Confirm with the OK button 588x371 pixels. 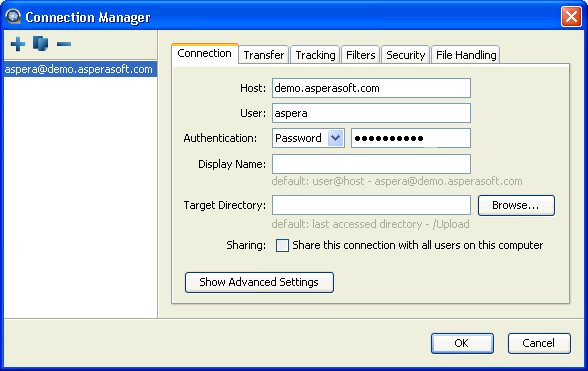pyautogui.click(x=462, y=343)
